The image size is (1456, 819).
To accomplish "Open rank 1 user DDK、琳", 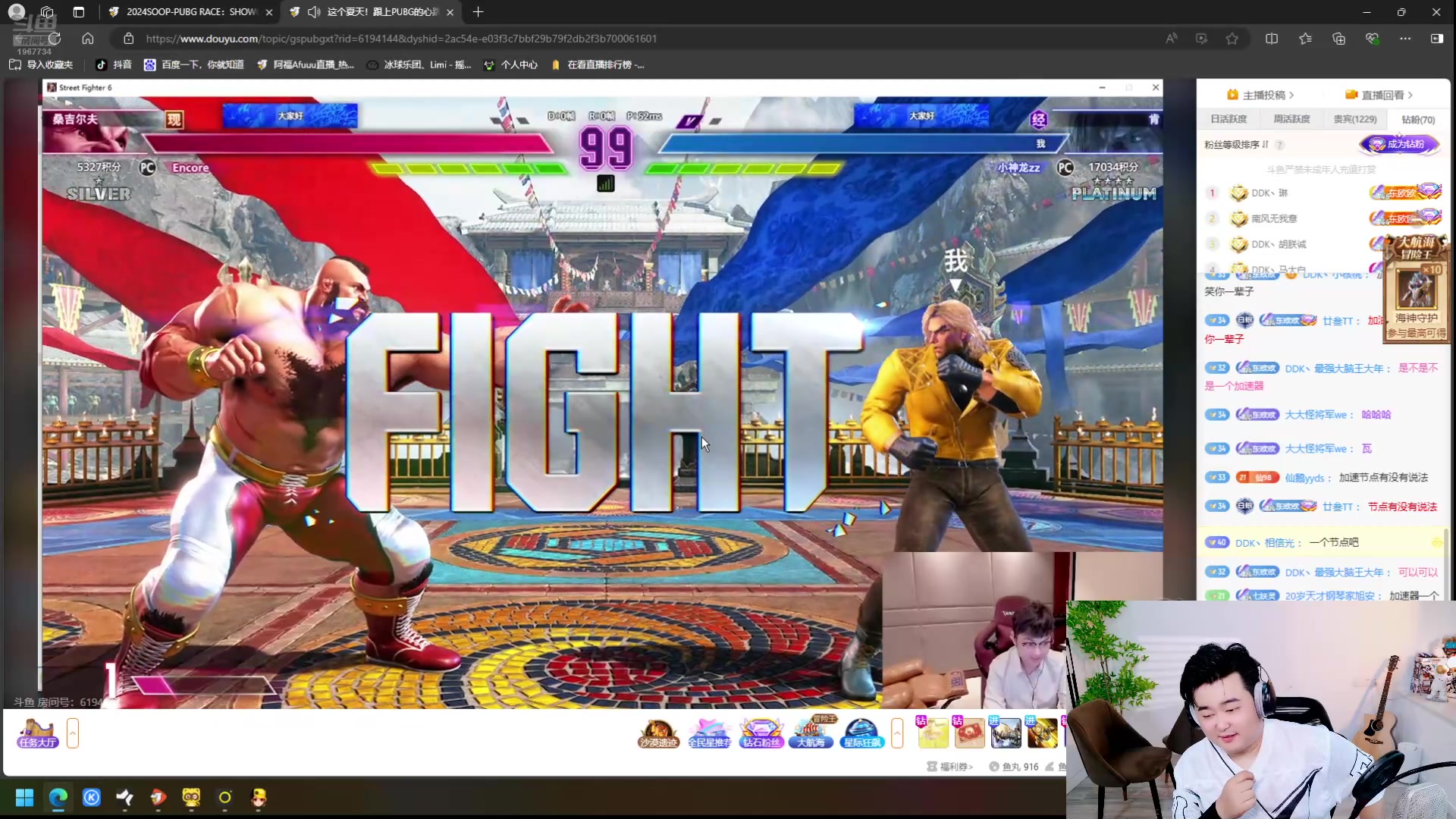I will click(x=1269, y=193).
